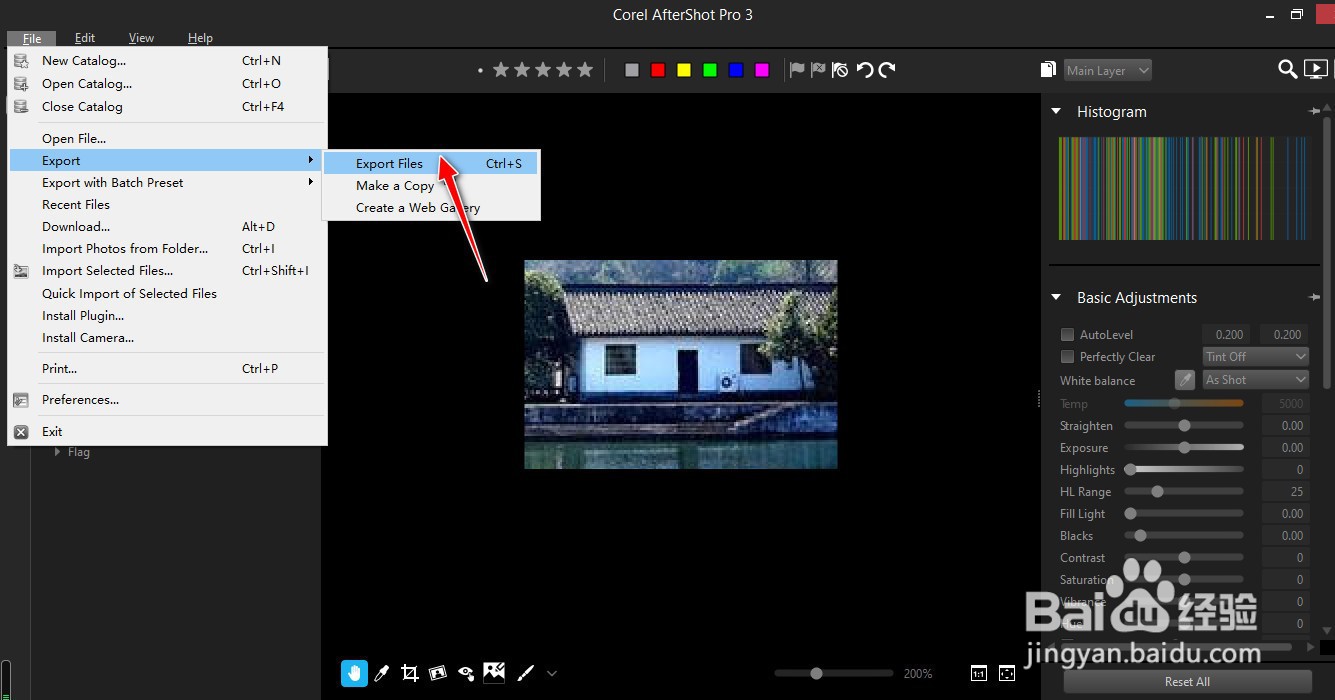This screenshot has height=700, width=1335.
Task: Apply the pick flag
Action: [797, 69]
